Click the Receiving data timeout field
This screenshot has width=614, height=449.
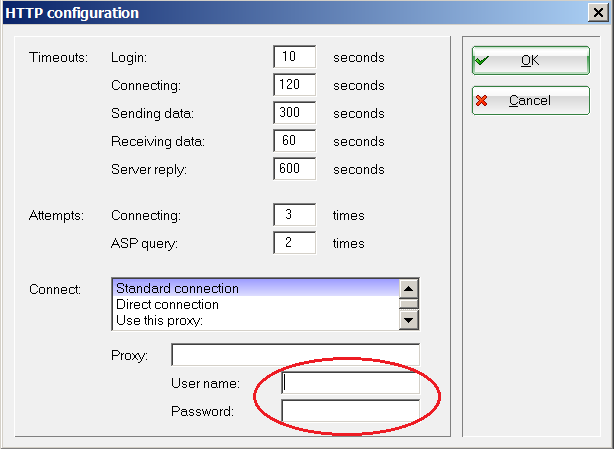(294, 141)
